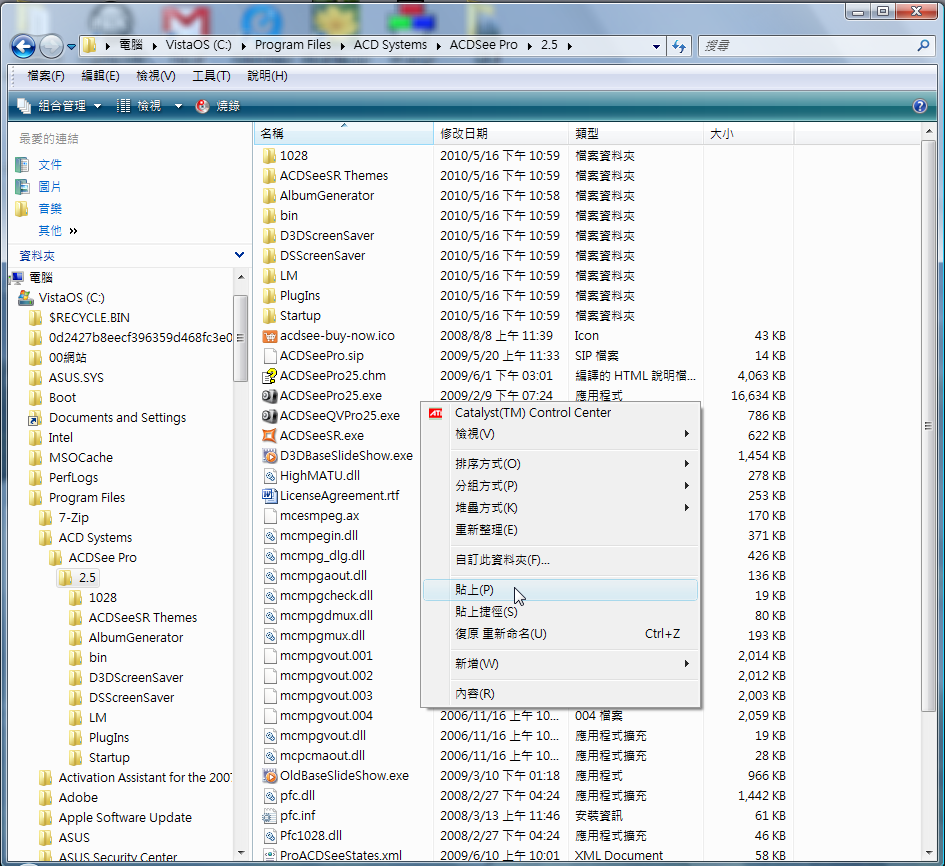Select VistaOS (C:) drive in tree
The image size is (945, 866).
click(x=71, y=298)
